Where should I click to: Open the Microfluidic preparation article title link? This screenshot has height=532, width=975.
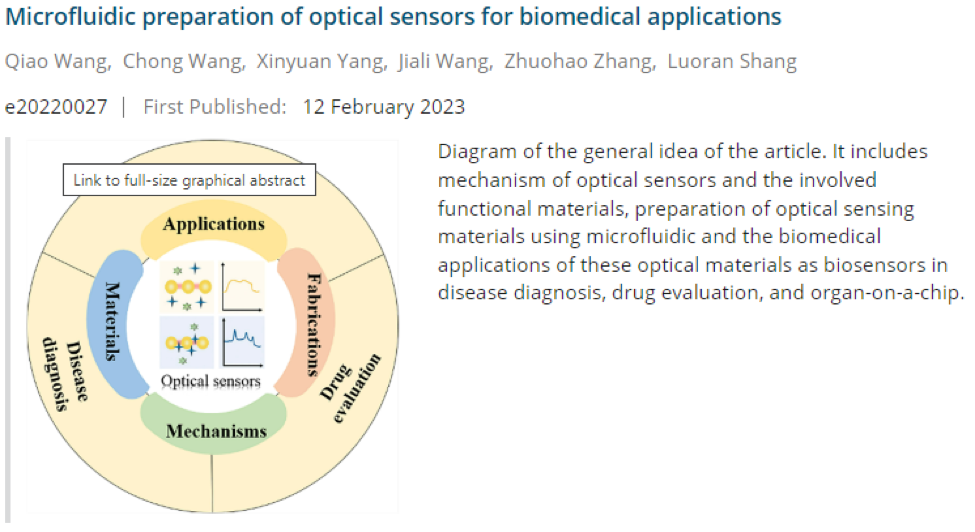pos(394,18)
